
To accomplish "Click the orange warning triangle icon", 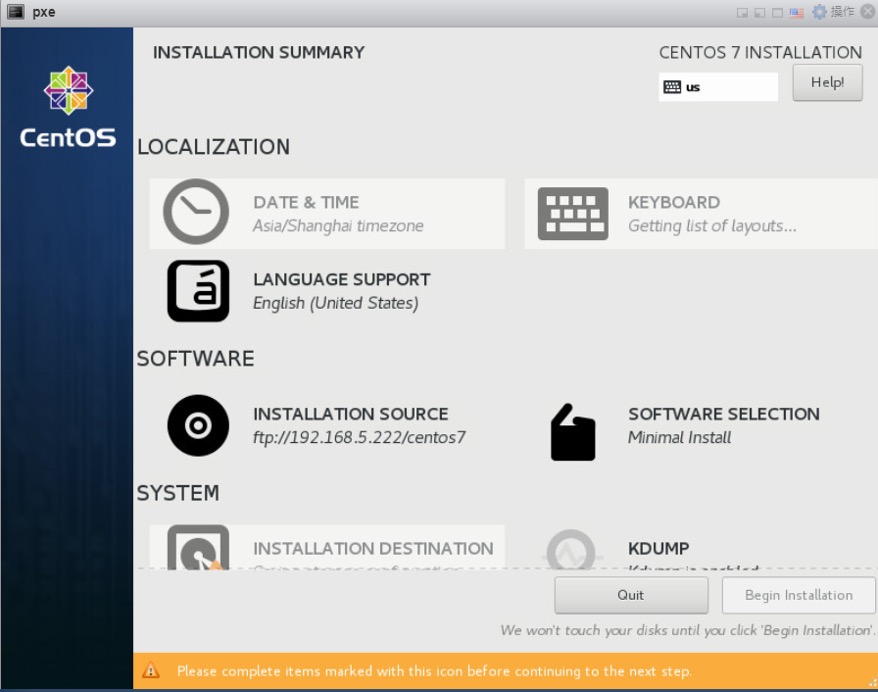I will point(150,671).
